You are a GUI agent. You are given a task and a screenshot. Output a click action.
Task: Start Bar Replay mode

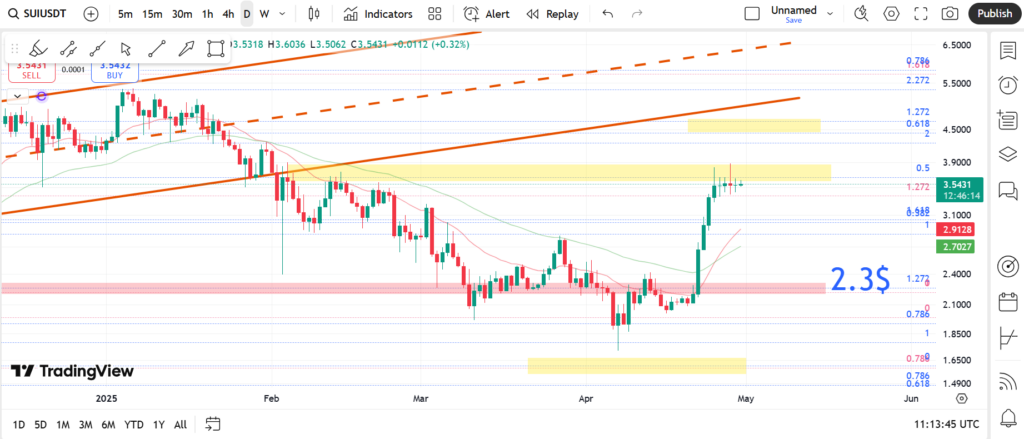click(552, 14)
